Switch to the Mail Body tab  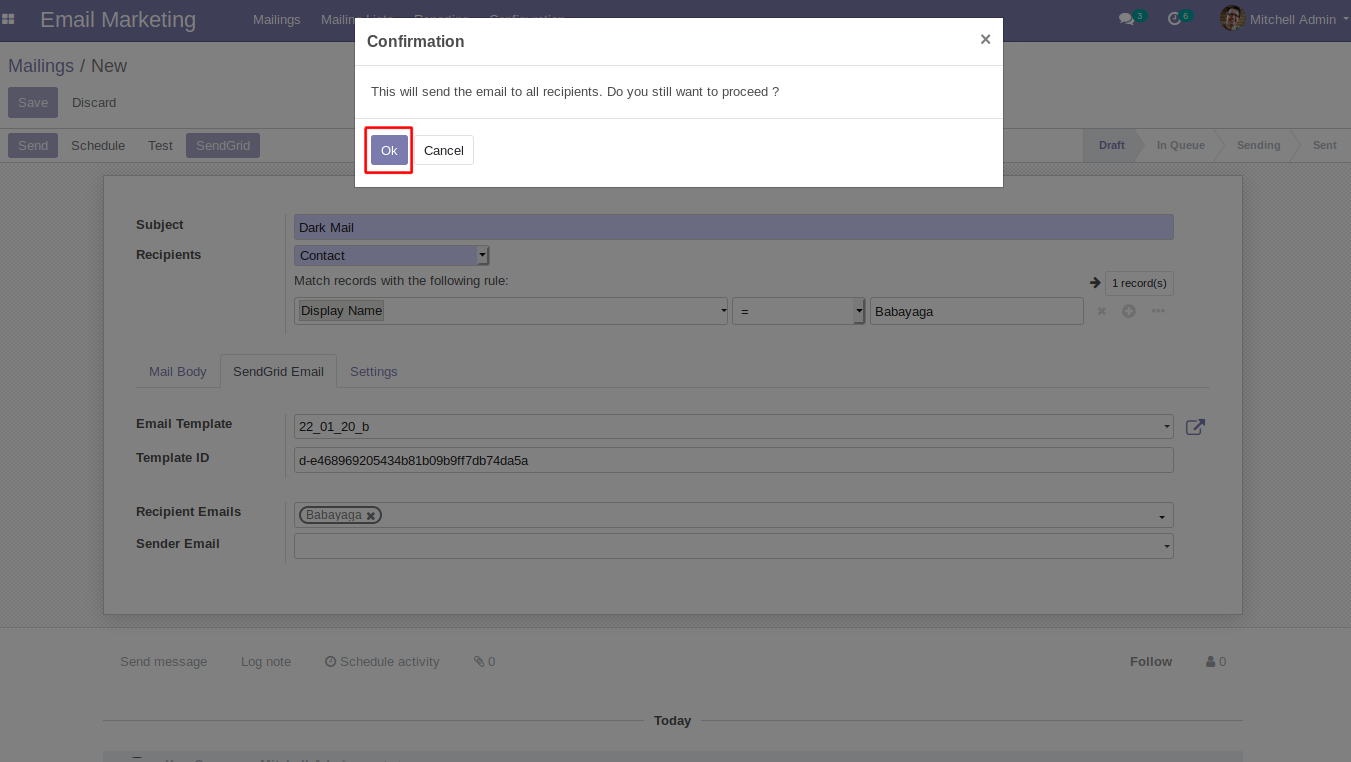(178, 372)
